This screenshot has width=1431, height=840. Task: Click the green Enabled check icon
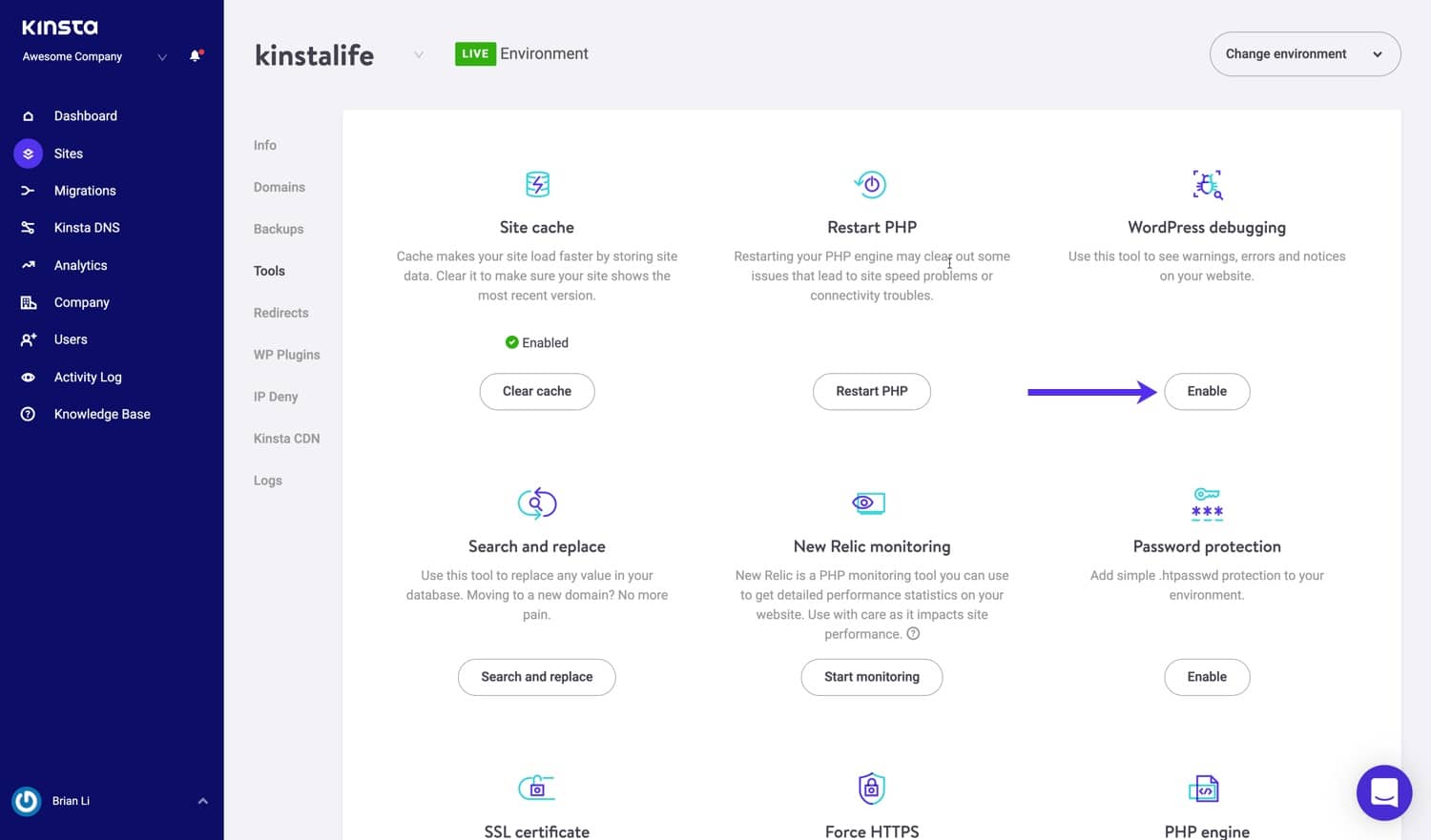coord(511,342)
